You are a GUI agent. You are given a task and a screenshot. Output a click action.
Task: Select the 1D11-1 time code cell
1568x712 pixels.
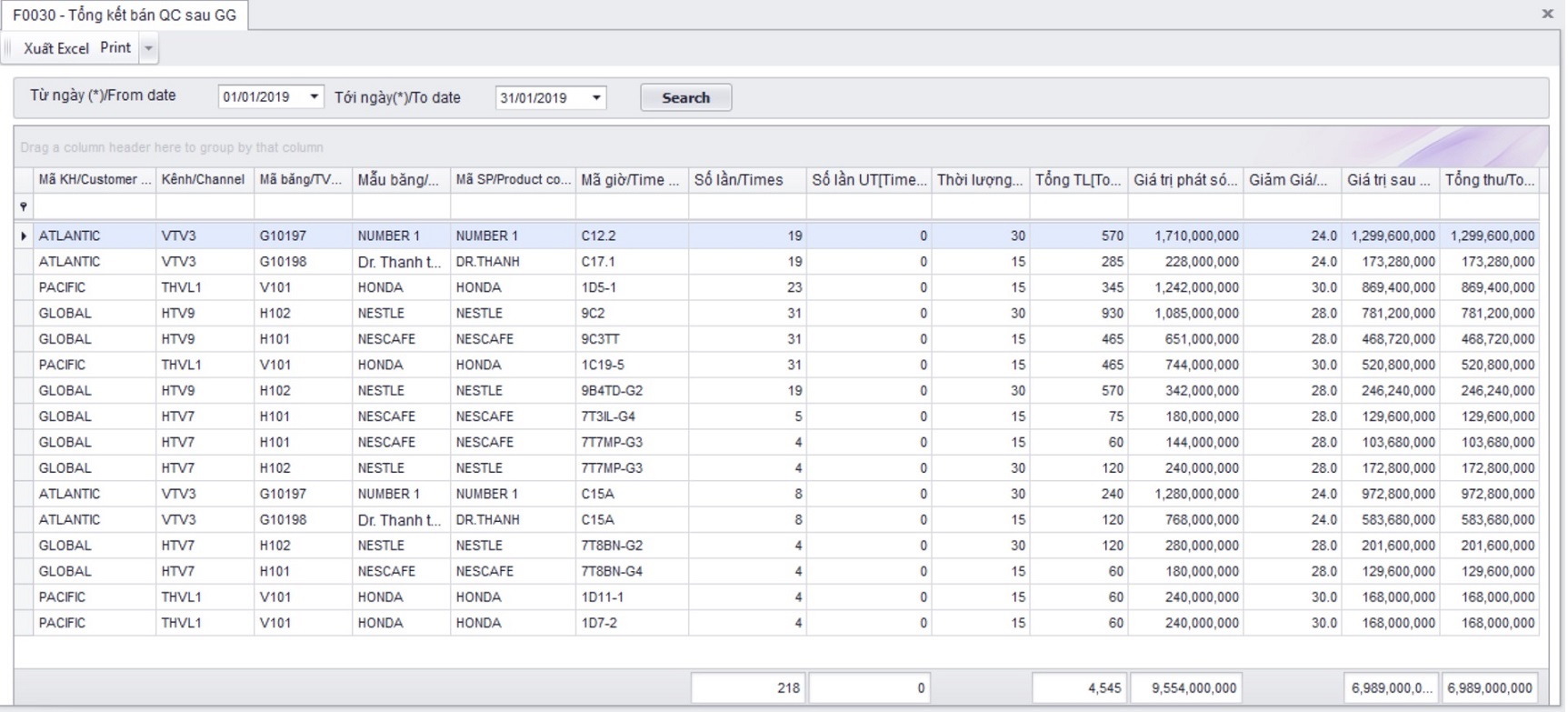[x=632, y=597]
